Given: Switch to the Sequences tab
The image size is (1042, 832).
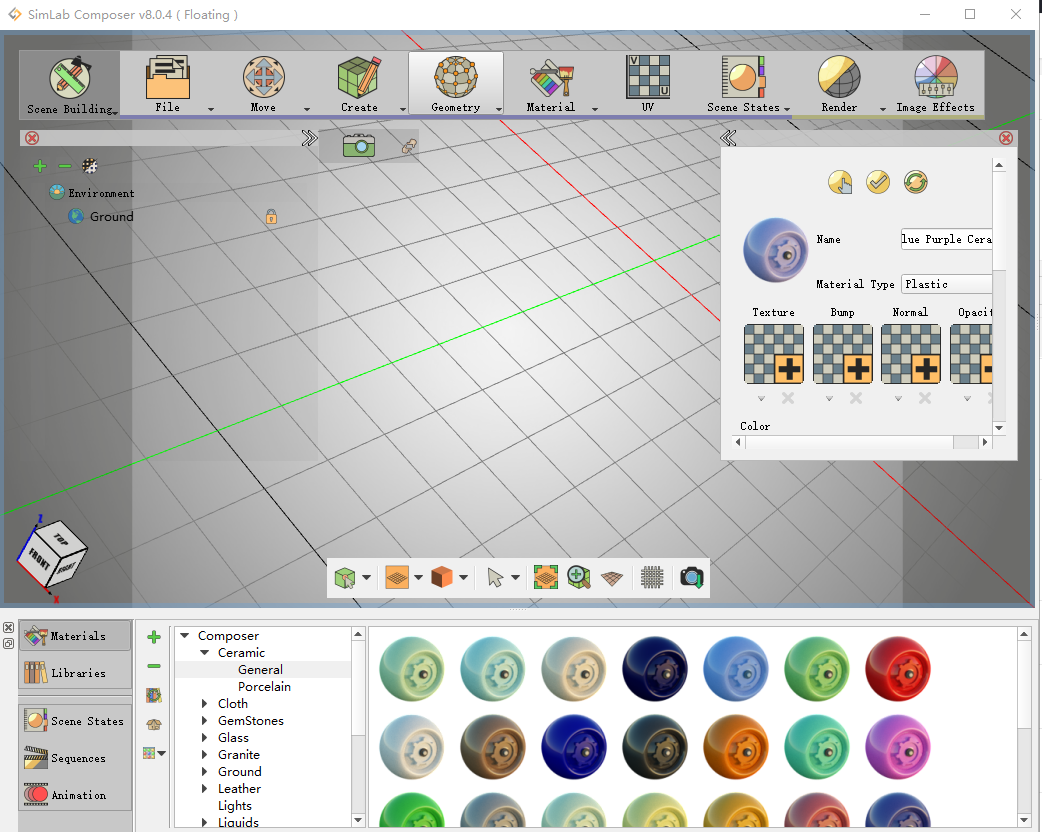Looking at the screenshot, I should point(75,758).
